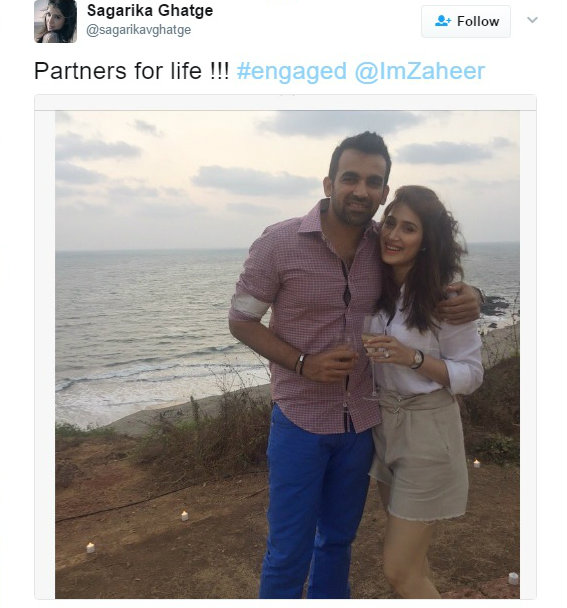This screenshot has height=608, width=567.
Task: Click the gray header strip above the photo
Action: 285,102
